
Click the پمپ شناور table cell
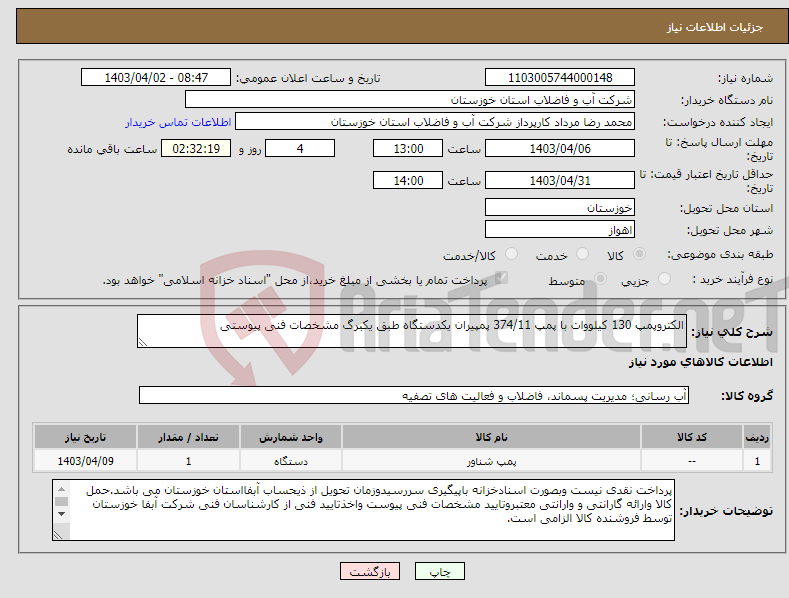pos(491,461)
